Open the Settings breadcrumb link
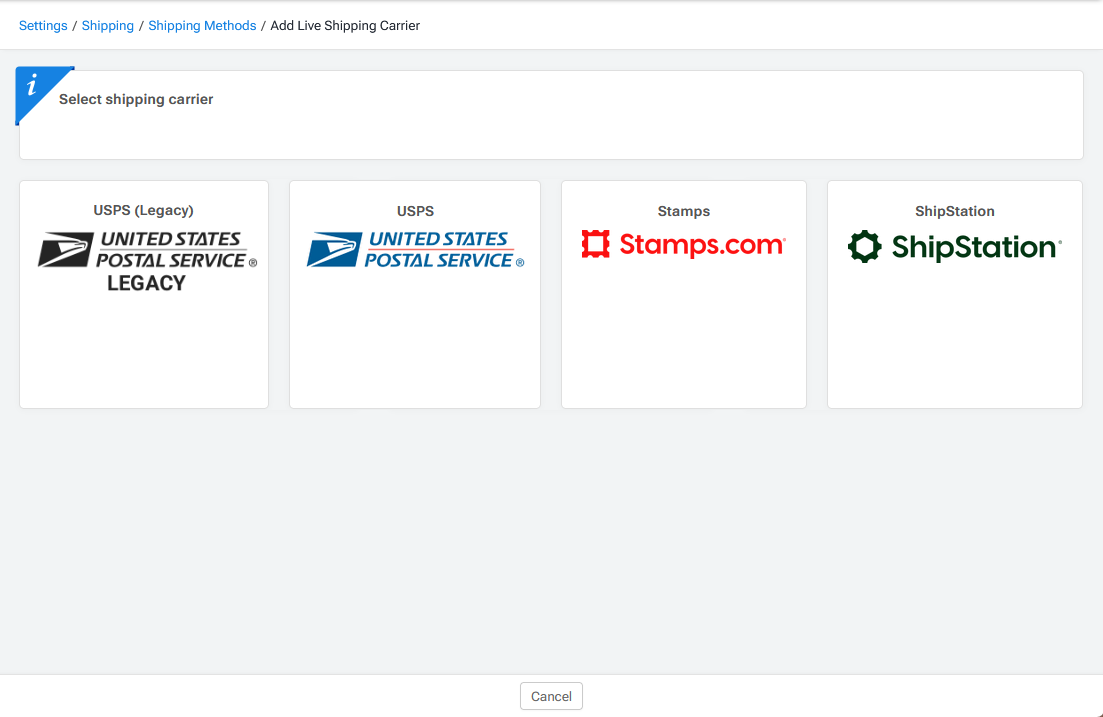The width and height of the screenshot is (1103, 717). (x=42, y=25)
